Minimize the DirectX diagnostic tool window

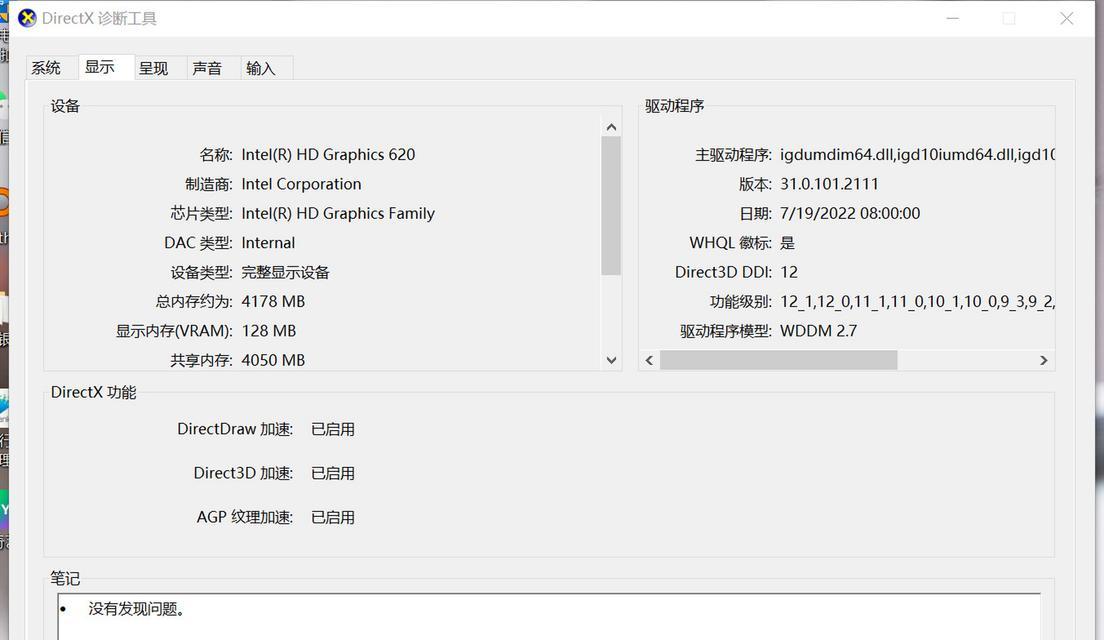(953, 18)
